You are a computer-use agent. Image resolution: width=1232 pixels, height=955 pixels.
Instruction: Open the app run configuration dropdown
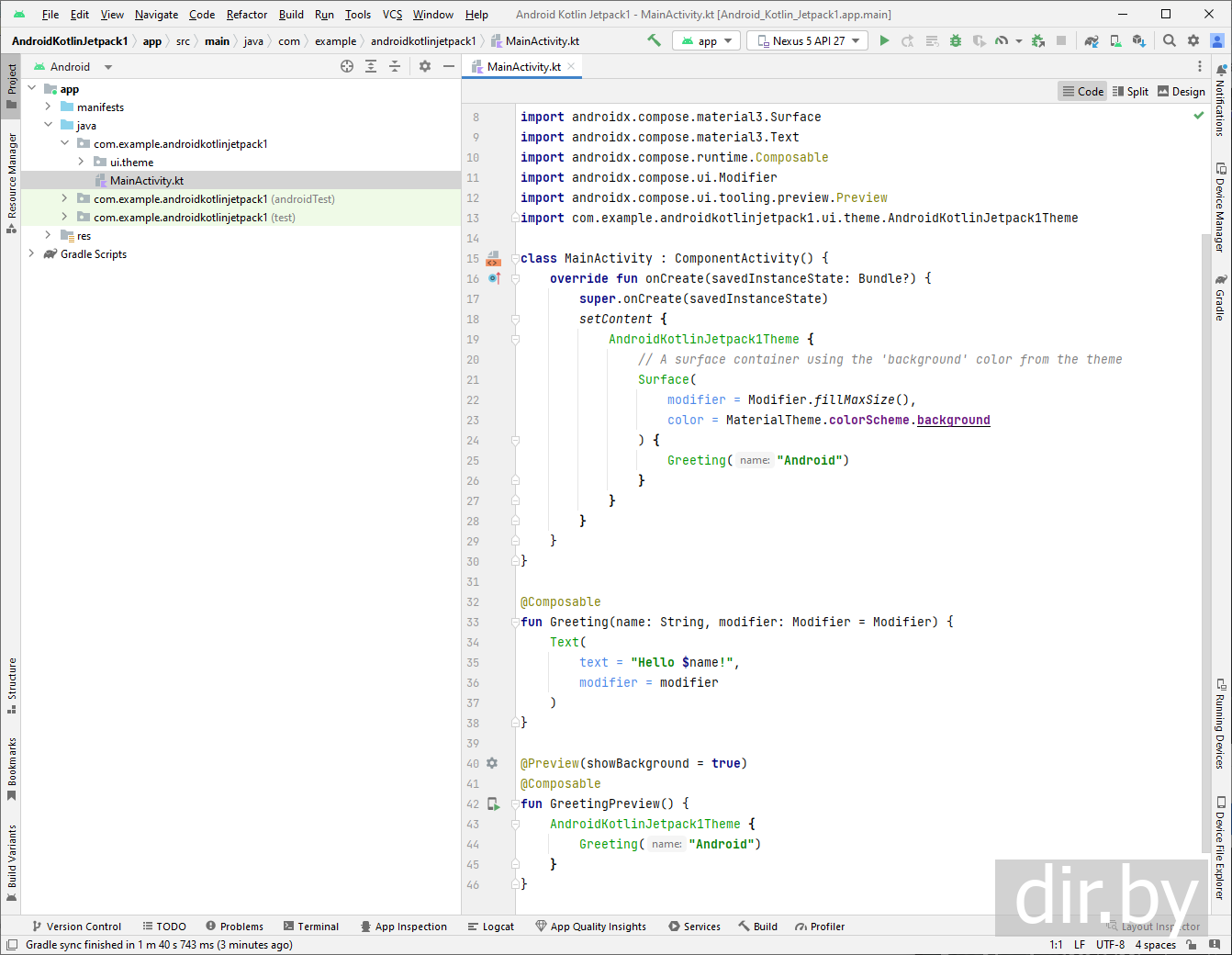click(x=707, y=40)
